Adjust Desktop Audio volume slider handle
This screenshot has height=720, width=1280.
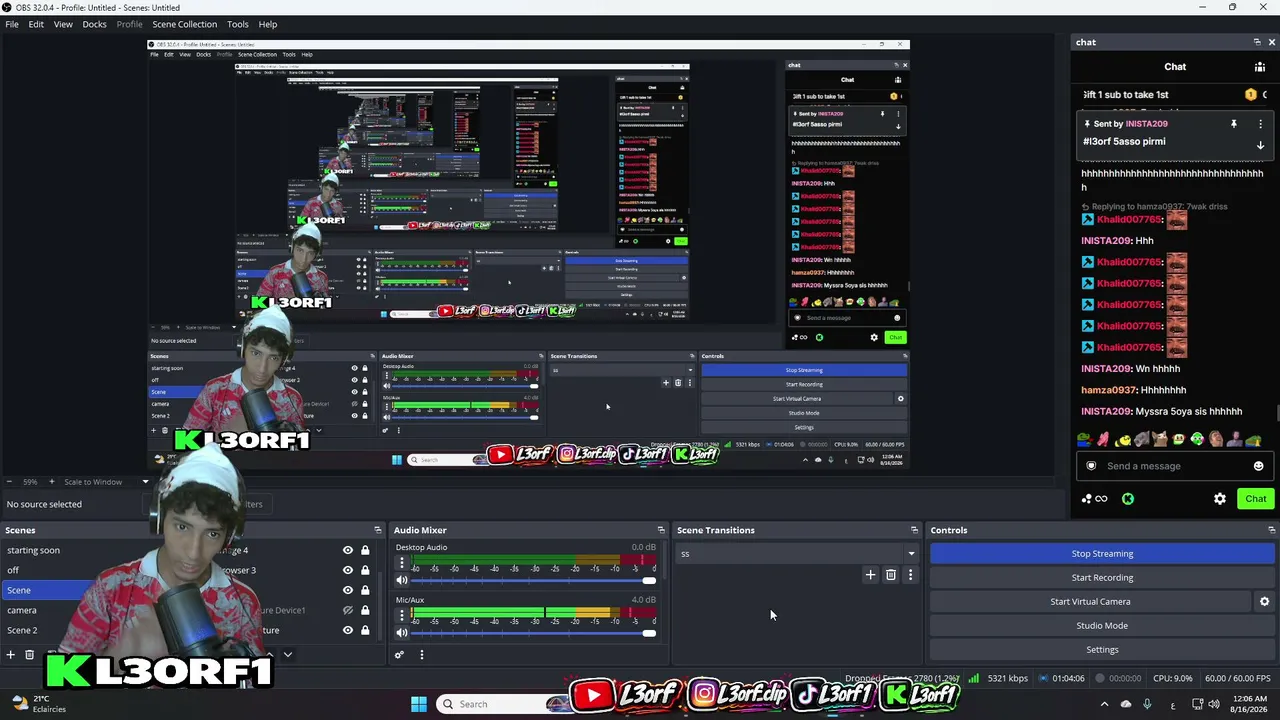click(x=649, y=580)
